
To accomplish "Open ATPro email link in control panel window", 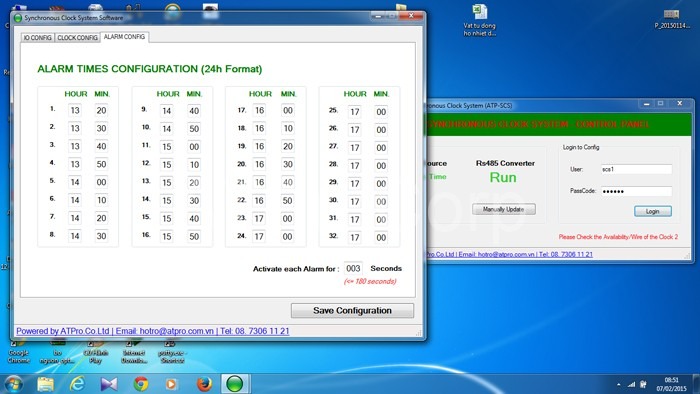I will pos(509,254).
